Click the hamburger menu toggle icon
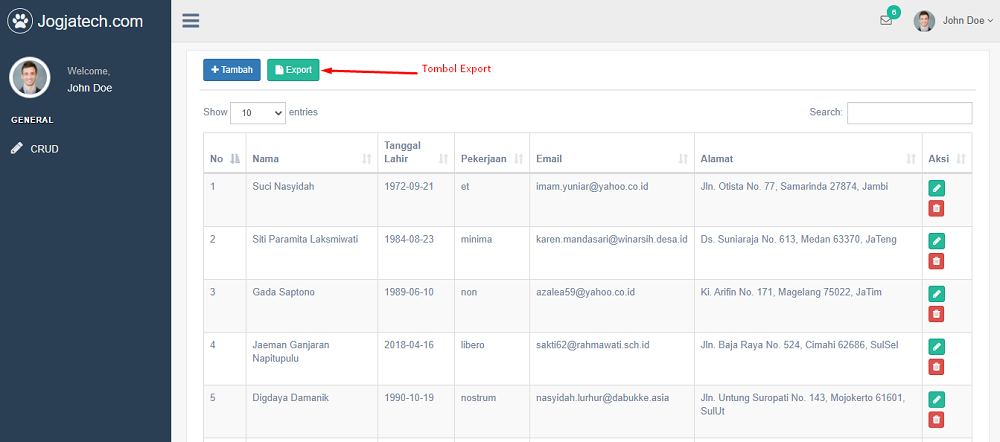The width and height of the screenshot is (1000, 442). tap(191, 20)
